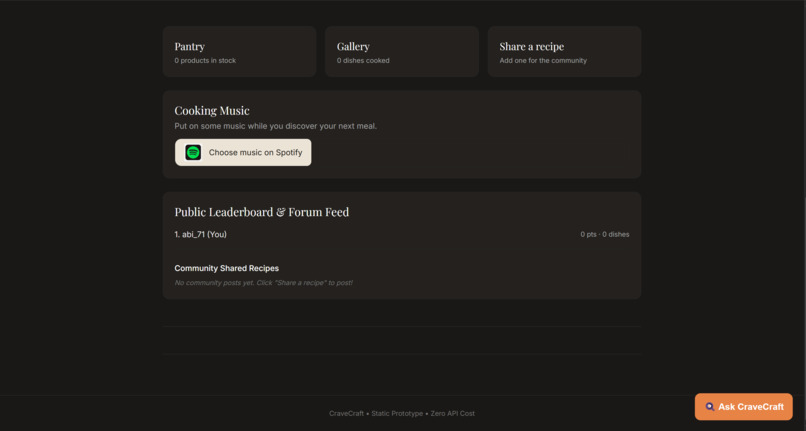Click 'Add one for the community' text

tap(543, 60)
